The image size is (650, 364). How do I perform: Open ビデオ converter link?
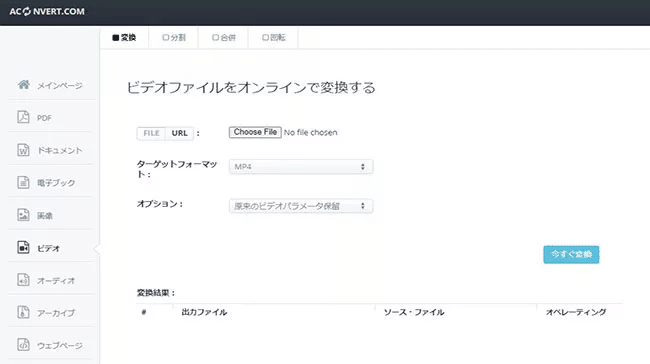pos(49,248)
